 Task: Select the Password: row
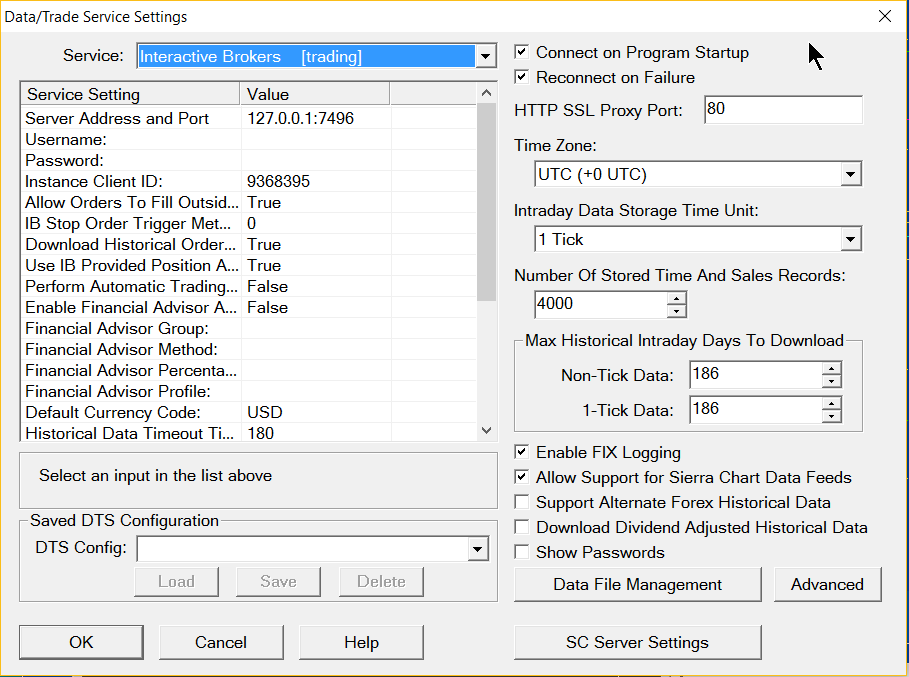pyautogui.click(x=249, y=160)
